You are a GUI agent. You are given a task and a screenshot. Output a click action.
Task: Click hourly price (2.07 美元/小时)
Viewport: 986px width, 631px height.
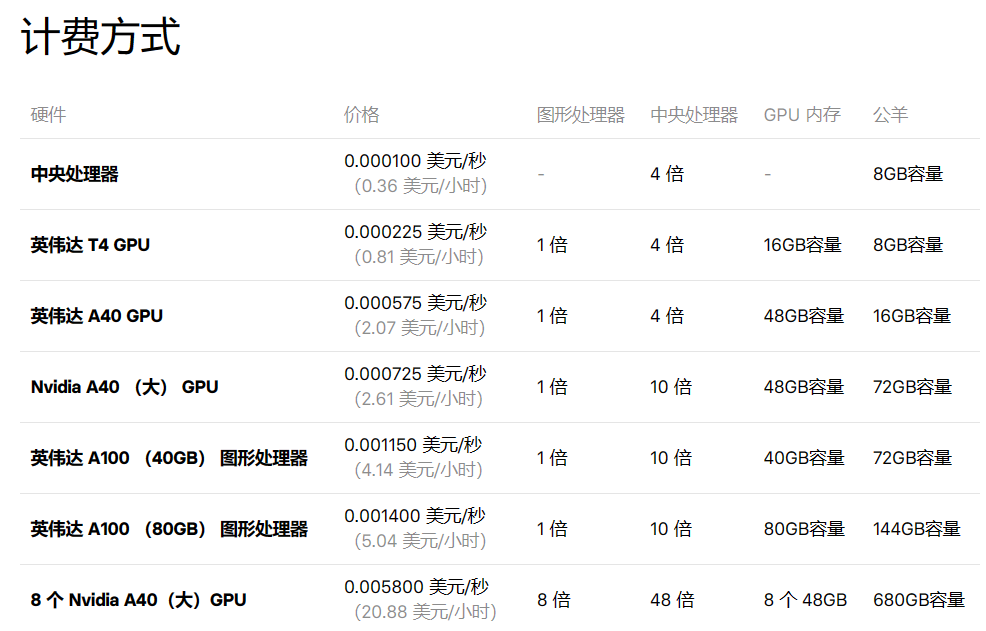(x=419, y=328)
